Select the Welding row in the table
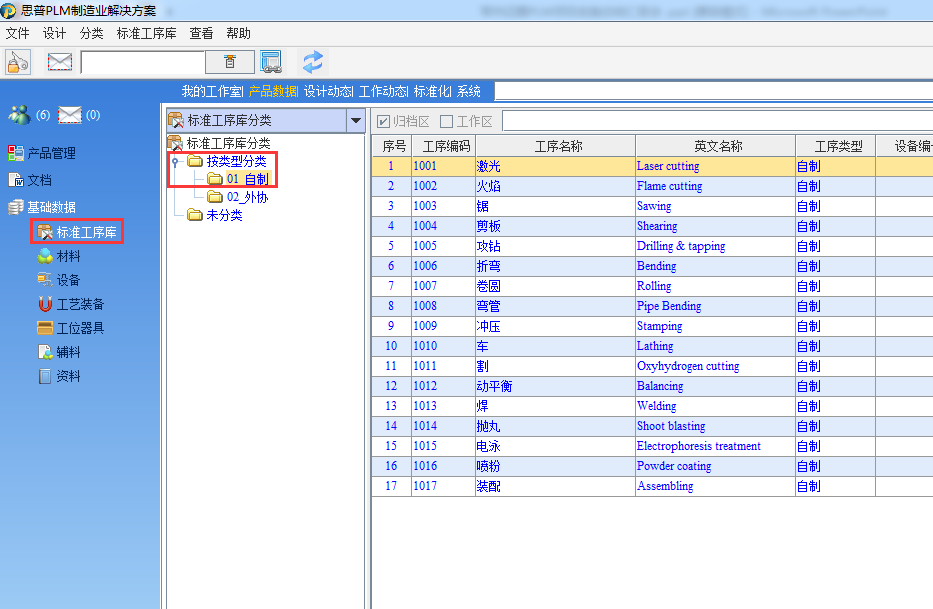Viewport: 933px width, 609px height. point(656,406)
